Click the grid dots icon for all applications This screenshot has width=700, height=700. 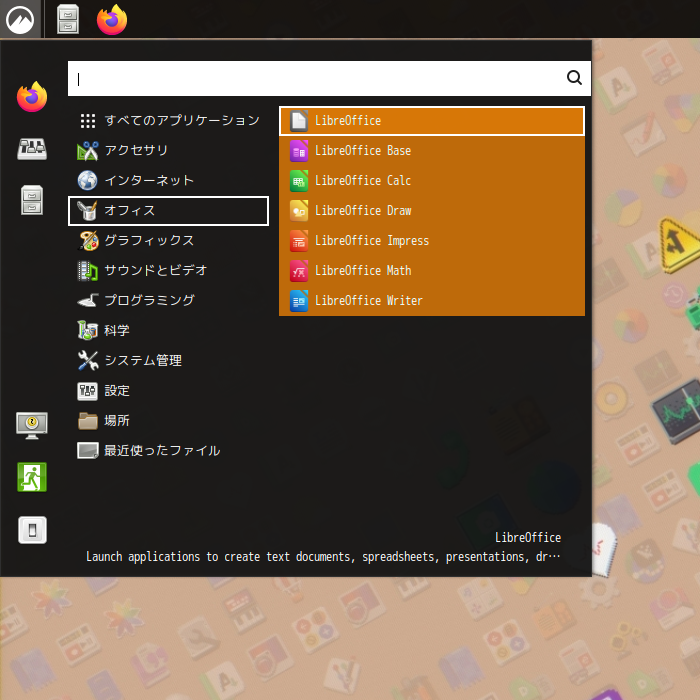pyautogui.click(x=88, y=121)
